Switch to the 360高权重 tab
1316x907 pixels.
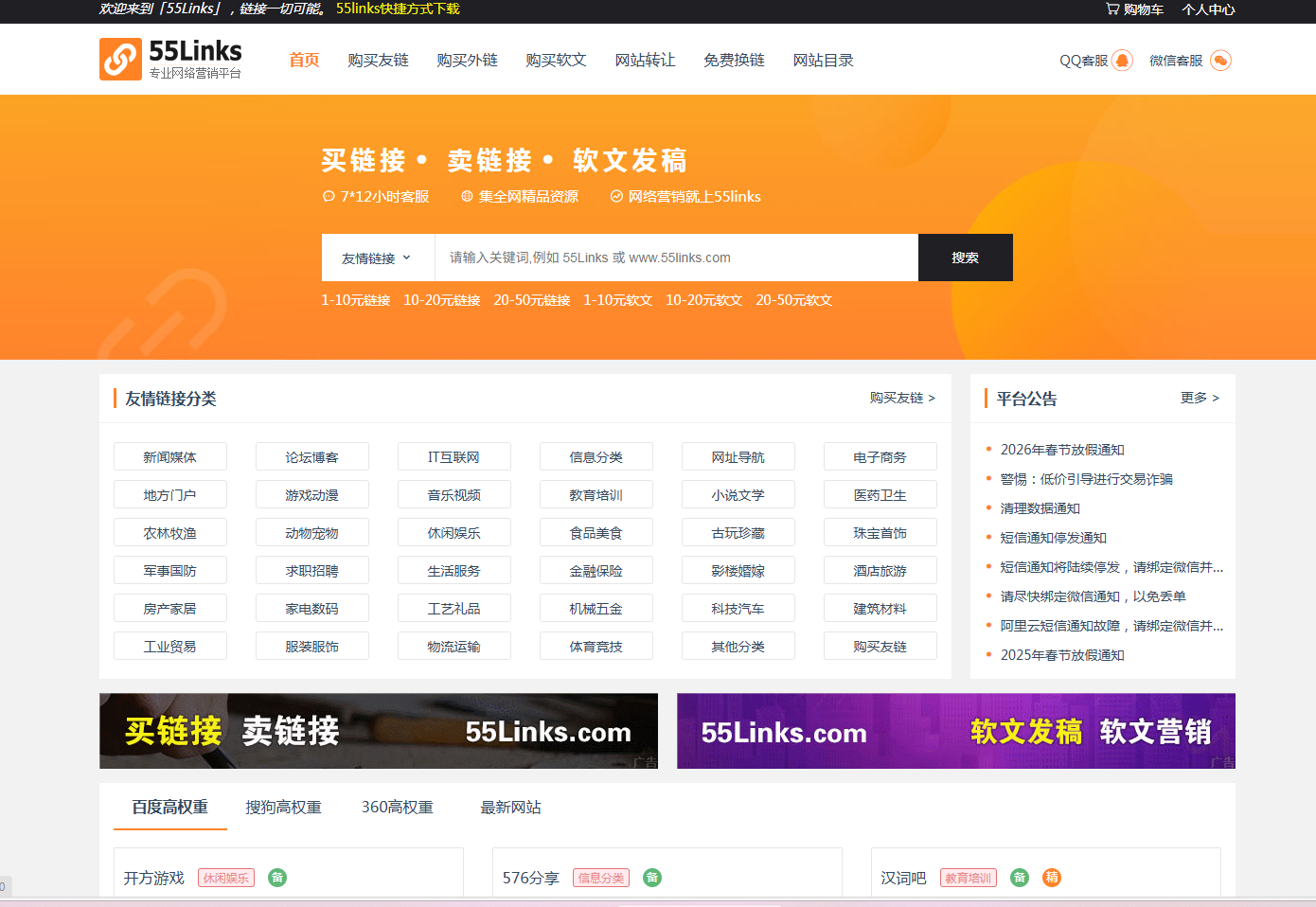(398, 808)
